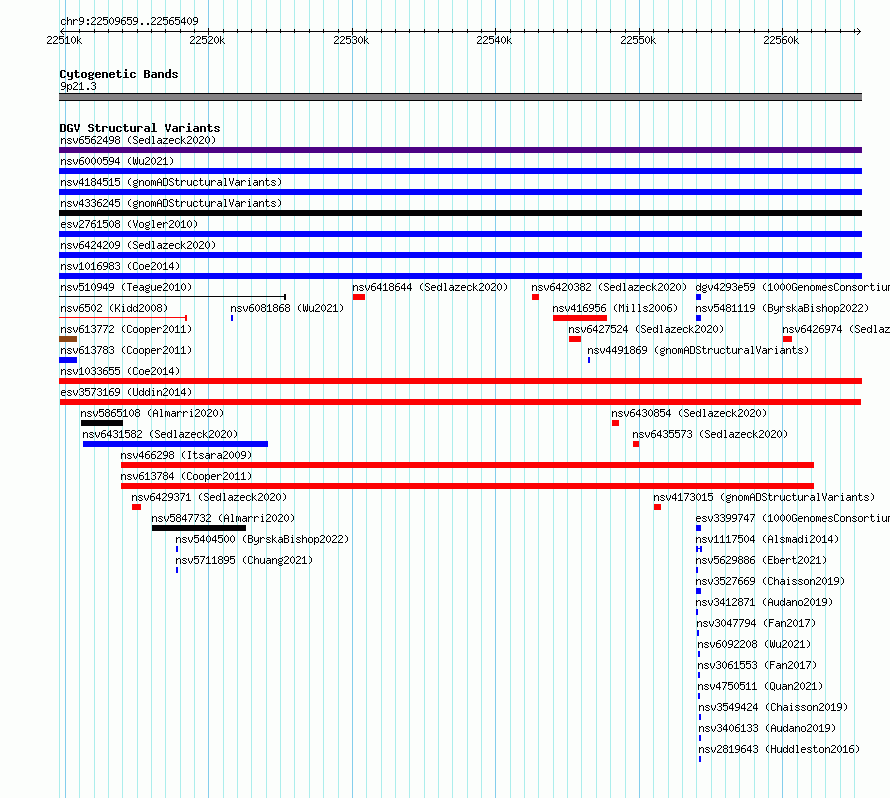Viewport: 890px width, 798px height.
Task: Click nsv3527669 (Chaisson2019) label
Action: (x=770, y=581)
